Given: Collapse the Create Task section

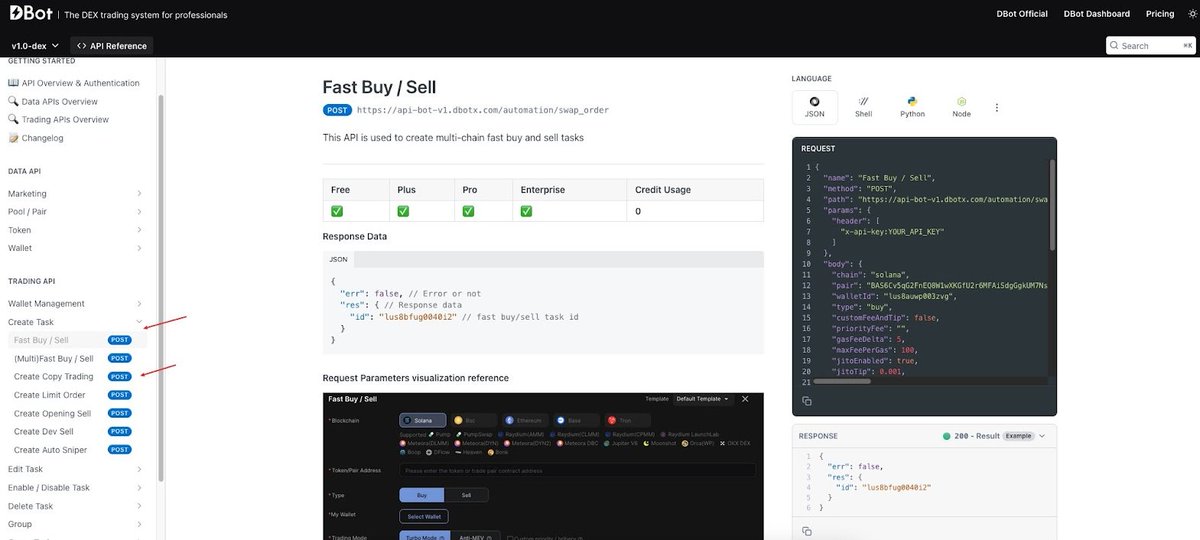Looking at the screenshot, I should (x=75, y=322).
